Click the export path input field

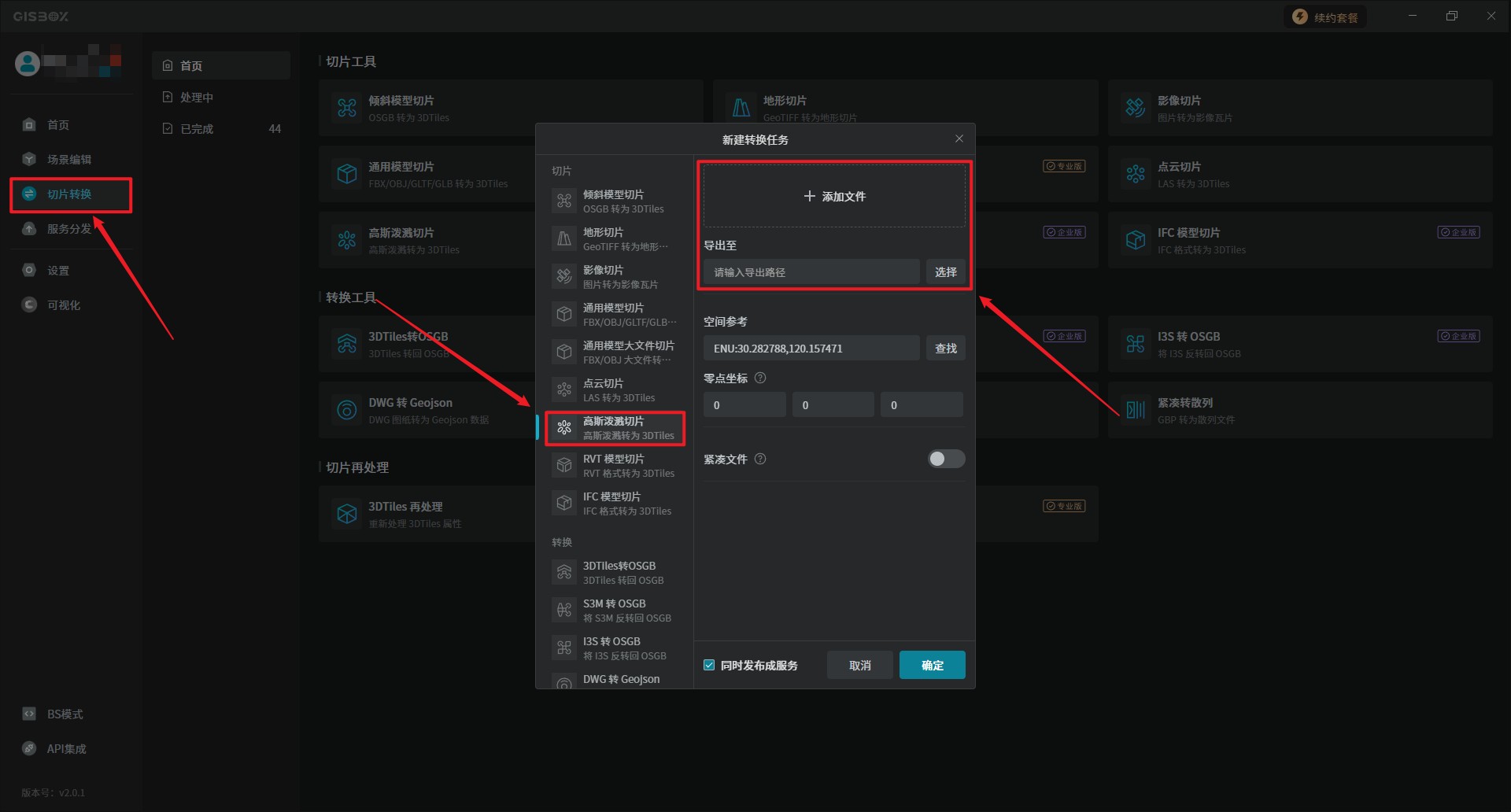[811, 272]
